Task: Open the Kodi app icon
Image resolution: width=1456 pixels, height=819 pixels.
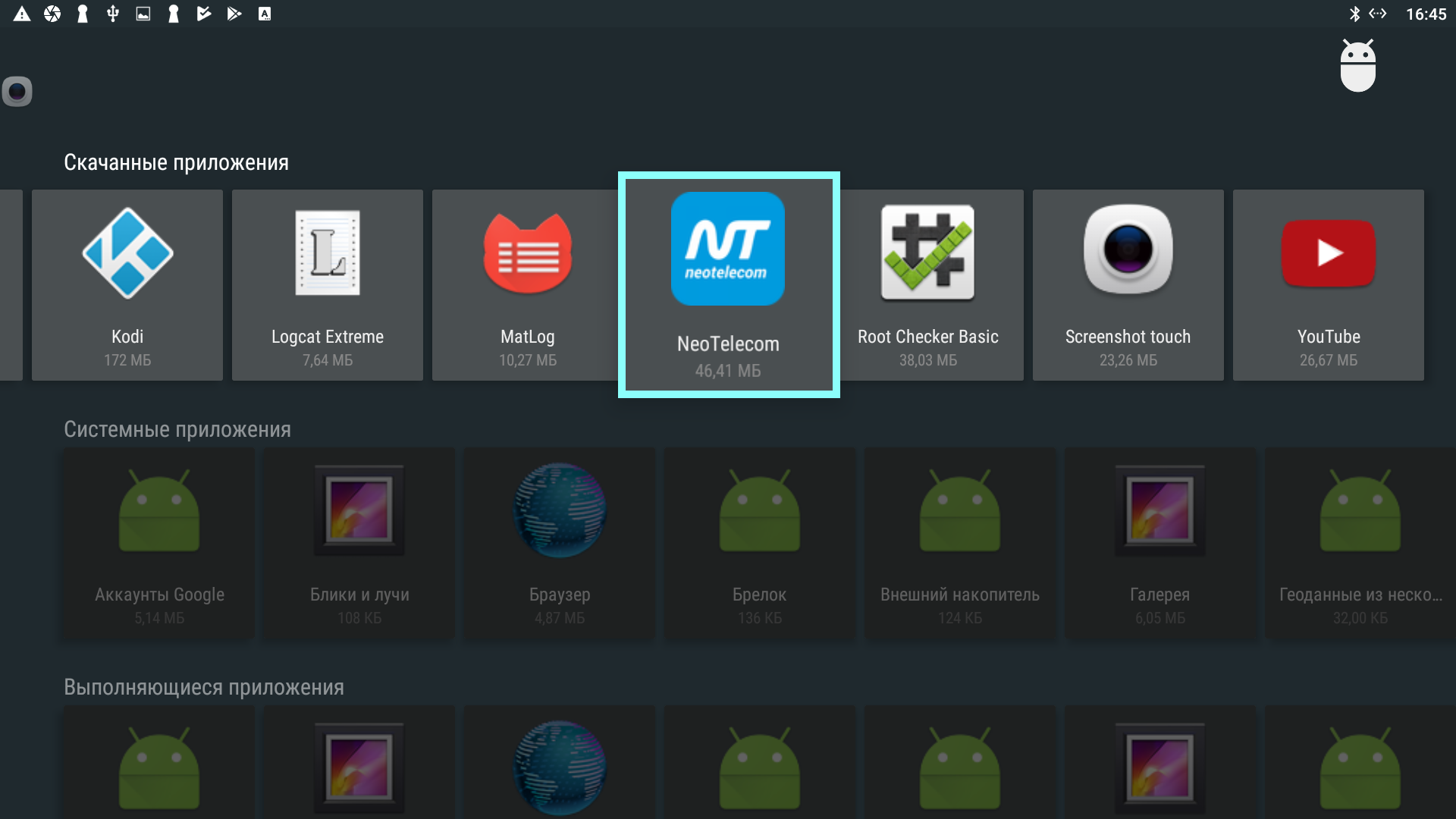Action: click(x=127, y=253)
